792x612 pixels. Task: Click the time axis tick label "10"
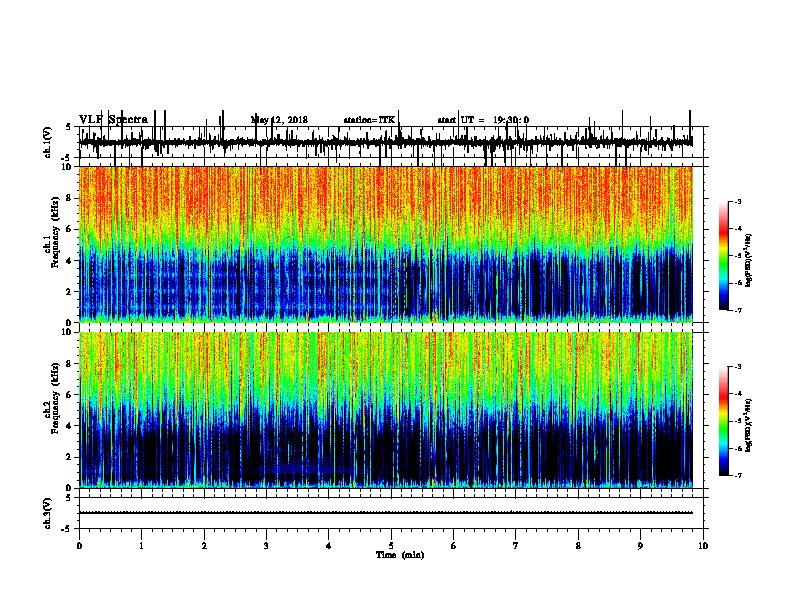(703, 546)
